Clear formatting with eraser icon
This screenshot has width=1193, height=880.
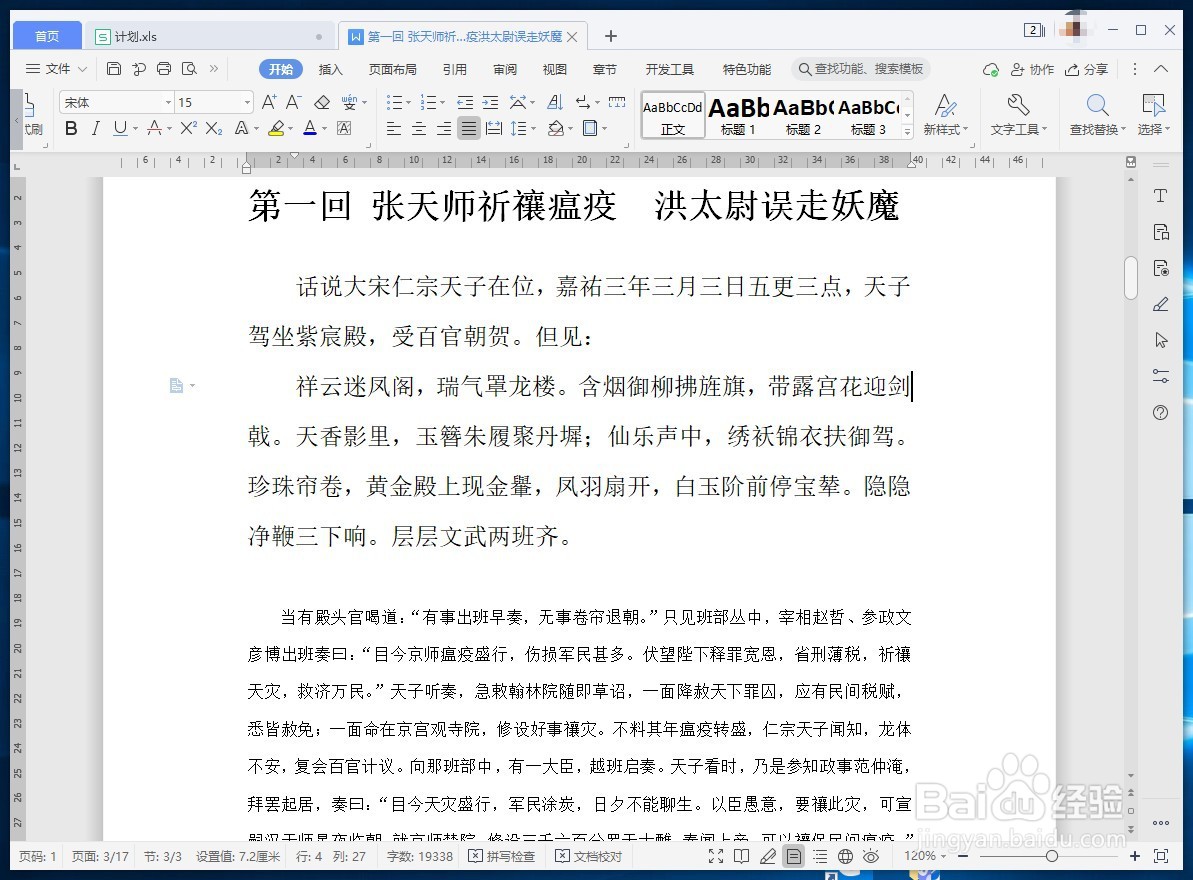pyautogui.click(x=322, y=102)
